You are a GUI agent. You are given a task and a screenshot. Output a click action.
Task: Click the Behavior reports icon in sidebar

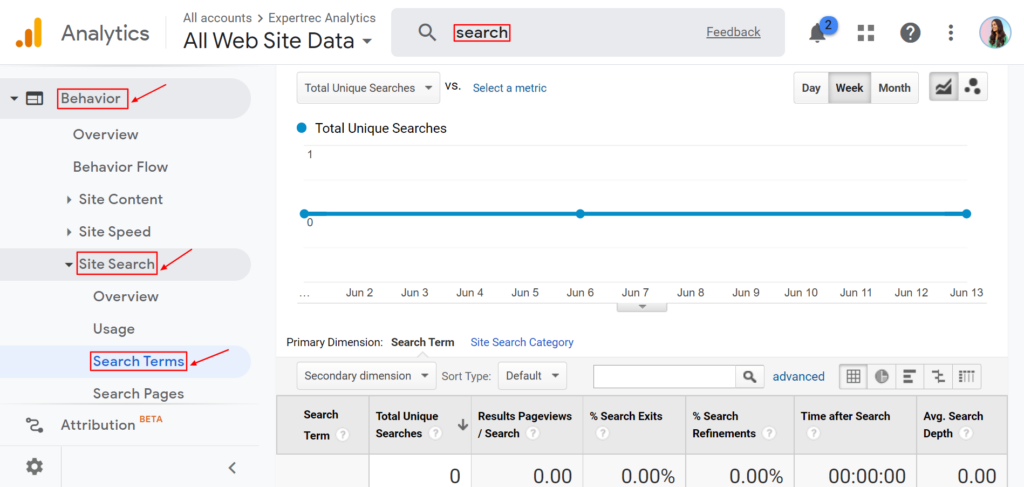point(34,99)
